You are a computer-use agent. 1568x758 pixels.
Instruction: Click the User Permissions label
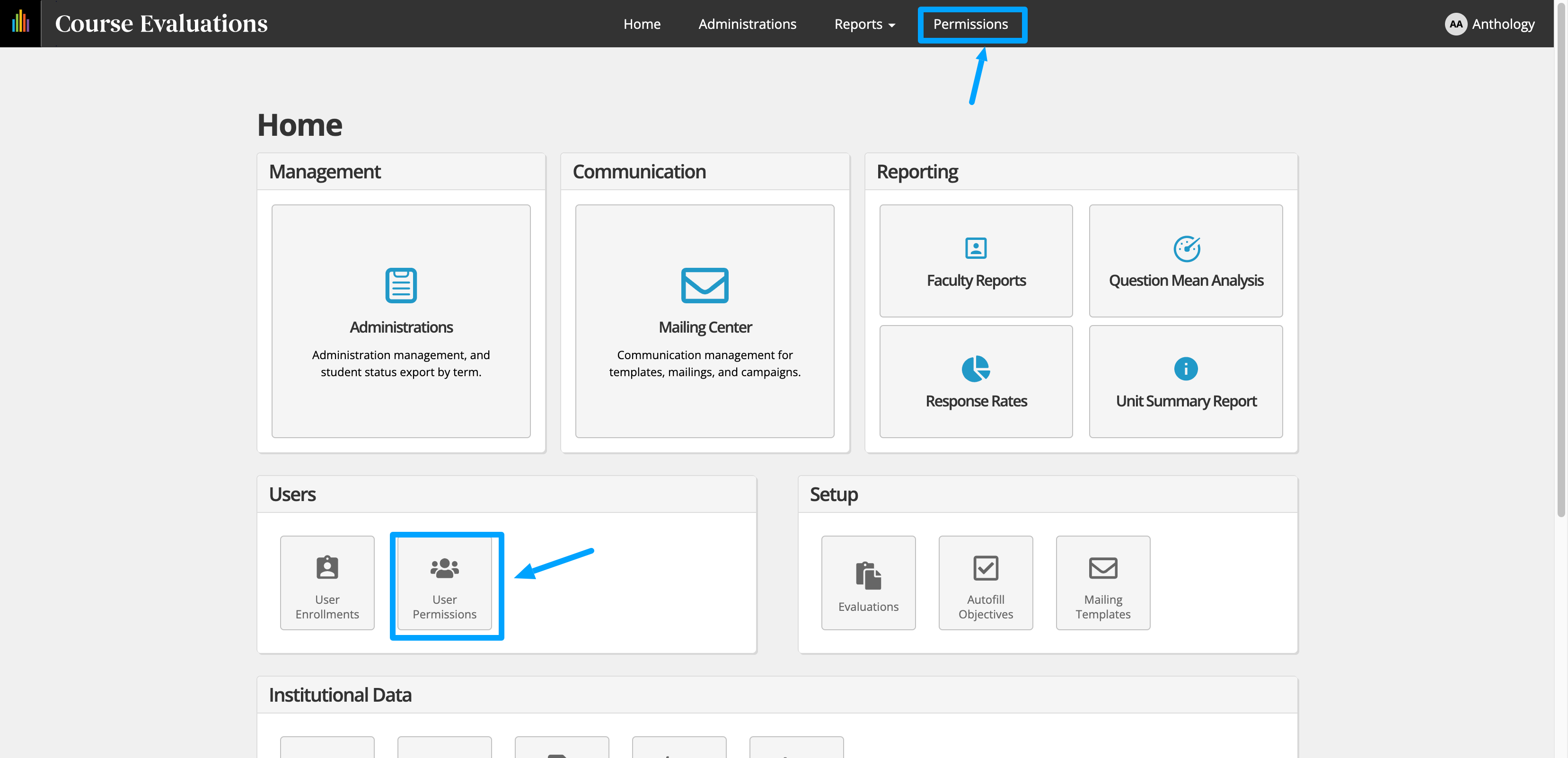(x=444, y=607)
